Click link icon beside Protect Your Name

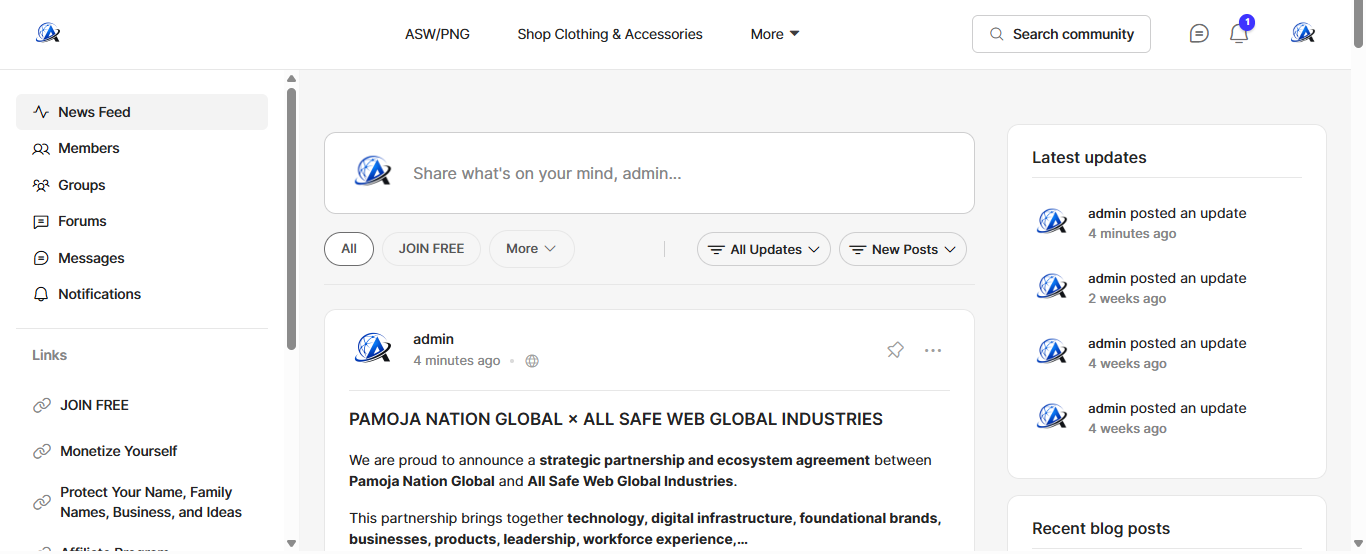tap(42, 502)
